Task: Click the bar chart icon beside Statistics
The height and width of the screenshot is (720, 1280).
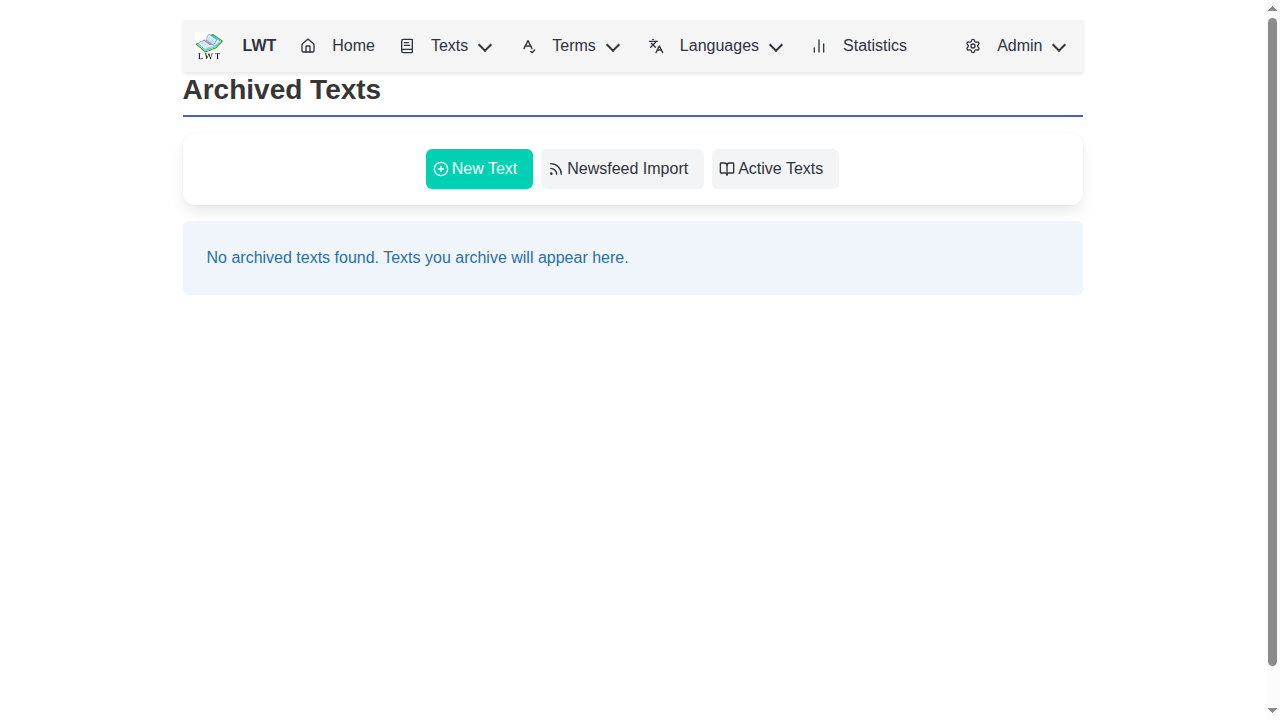Action: point(818,46)
